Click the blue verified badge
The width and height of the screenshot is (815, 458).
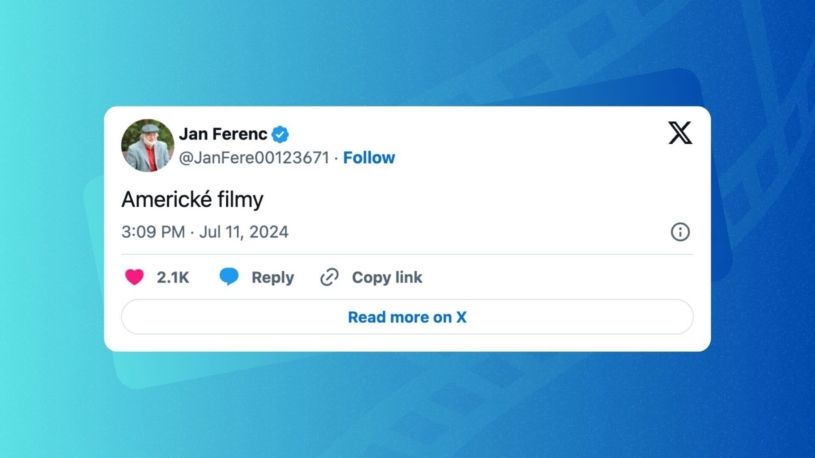click(x=281, y=134)
